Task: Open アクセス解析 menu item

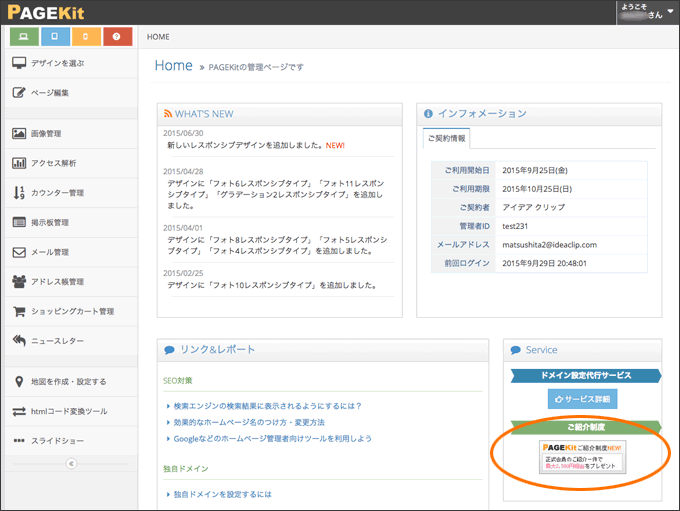Action: pyautogui.click(x=72, y=163)
